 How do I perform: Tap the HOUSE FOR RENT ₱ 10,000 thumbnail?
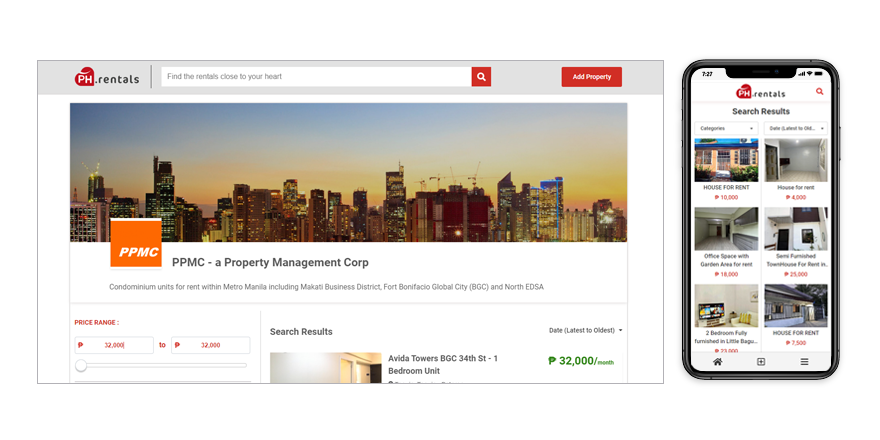[x=726, y=161]
